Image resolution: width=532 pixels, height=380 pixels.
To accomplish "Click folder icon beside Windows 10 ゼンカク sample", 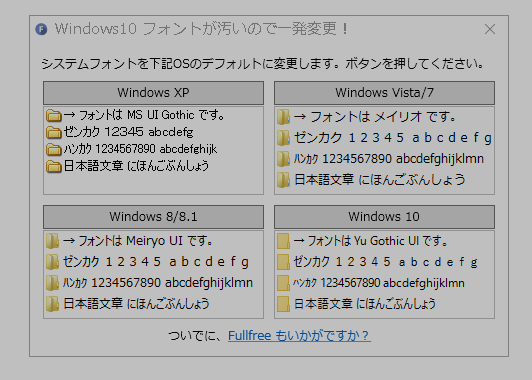I will [x=283, y=262].
